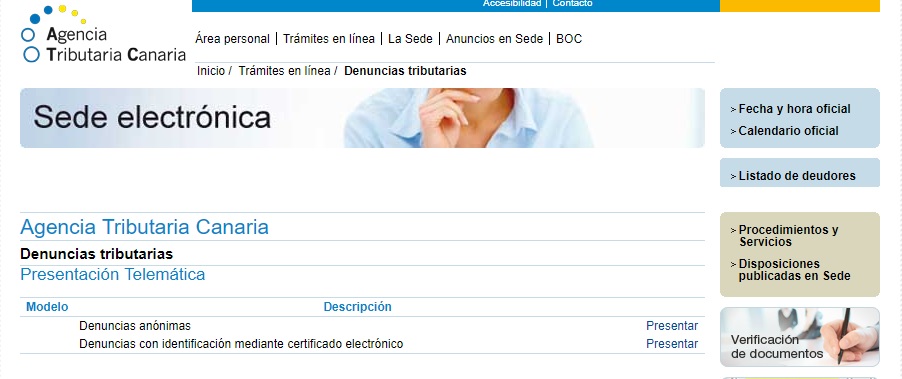Open the Contacto link in top bar
The width and height of the screenshot is (902, 379).
pos(572,3)
